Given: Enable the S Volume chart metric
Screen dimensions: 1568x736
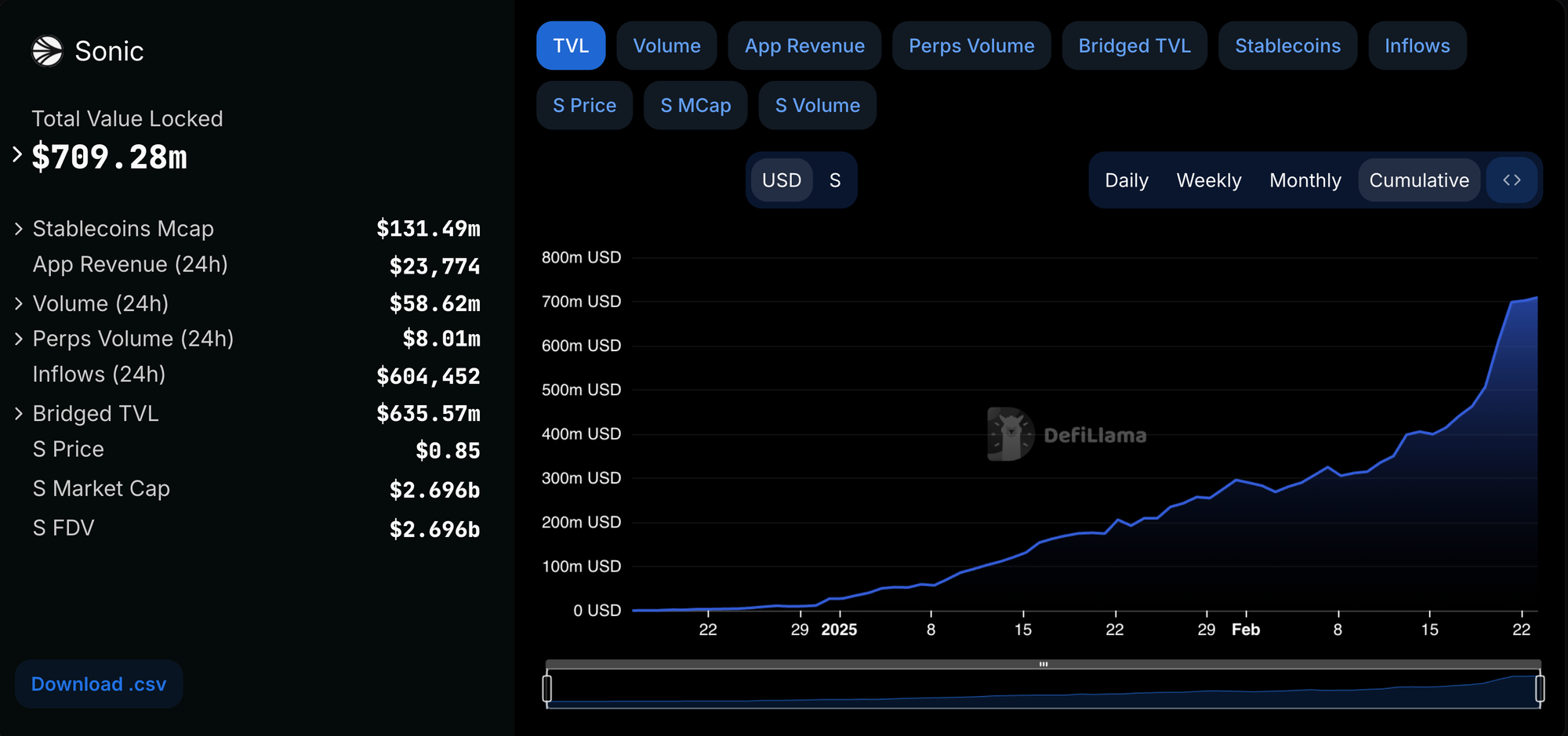Looking at the screenshot, I should point(818,105).
